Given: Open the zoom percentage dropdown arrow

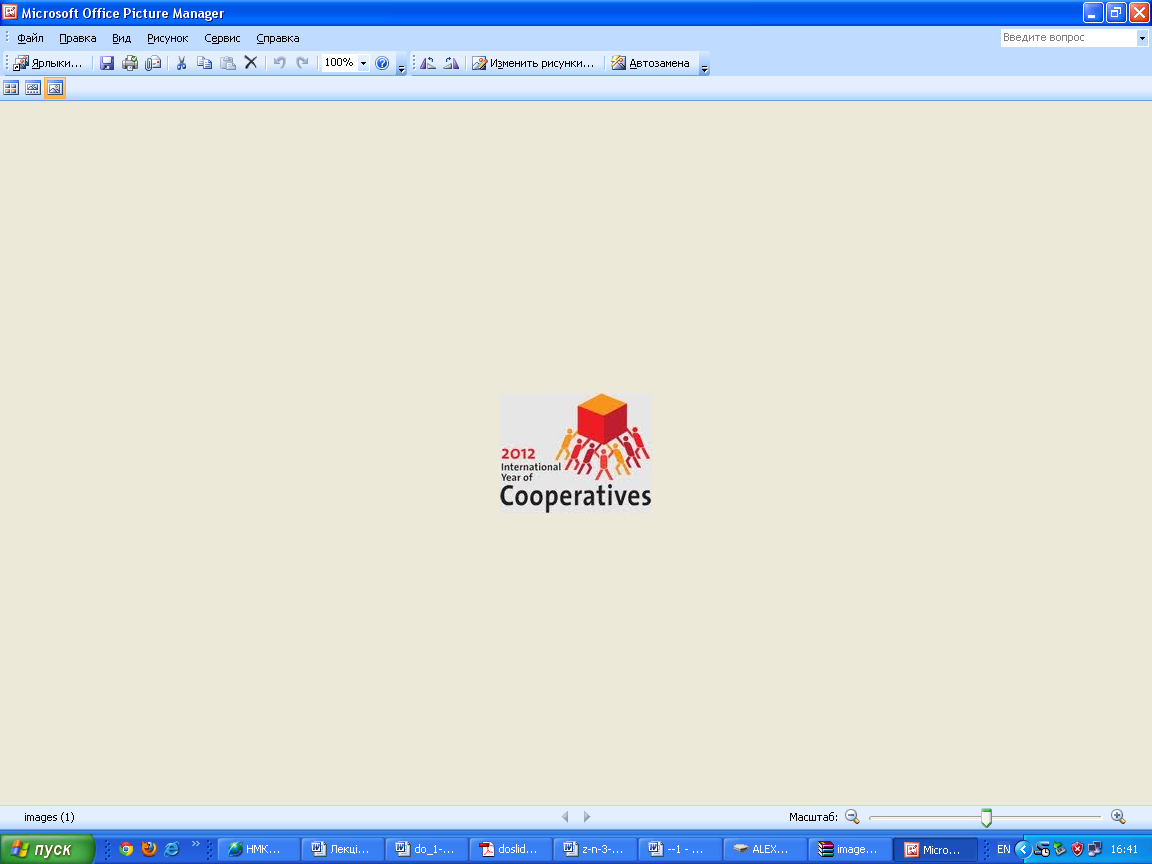Looking at the screenshot, I should pyautogui.click(x=363, y=63).
